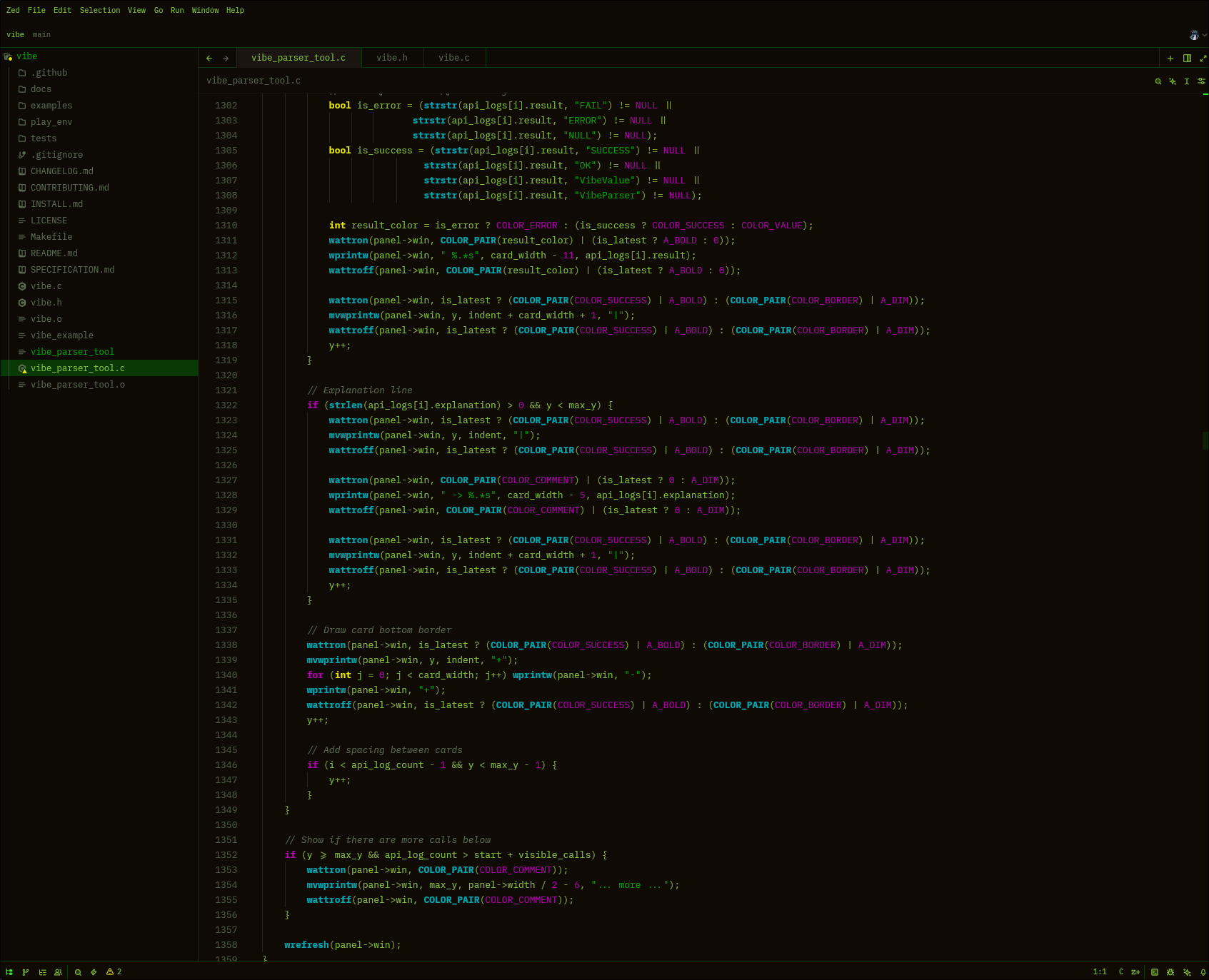Image resolution: width=1209 pixels, height=980 pixels.
Task: Open the debugger panel bug icon
Action: click(1170, 971)
